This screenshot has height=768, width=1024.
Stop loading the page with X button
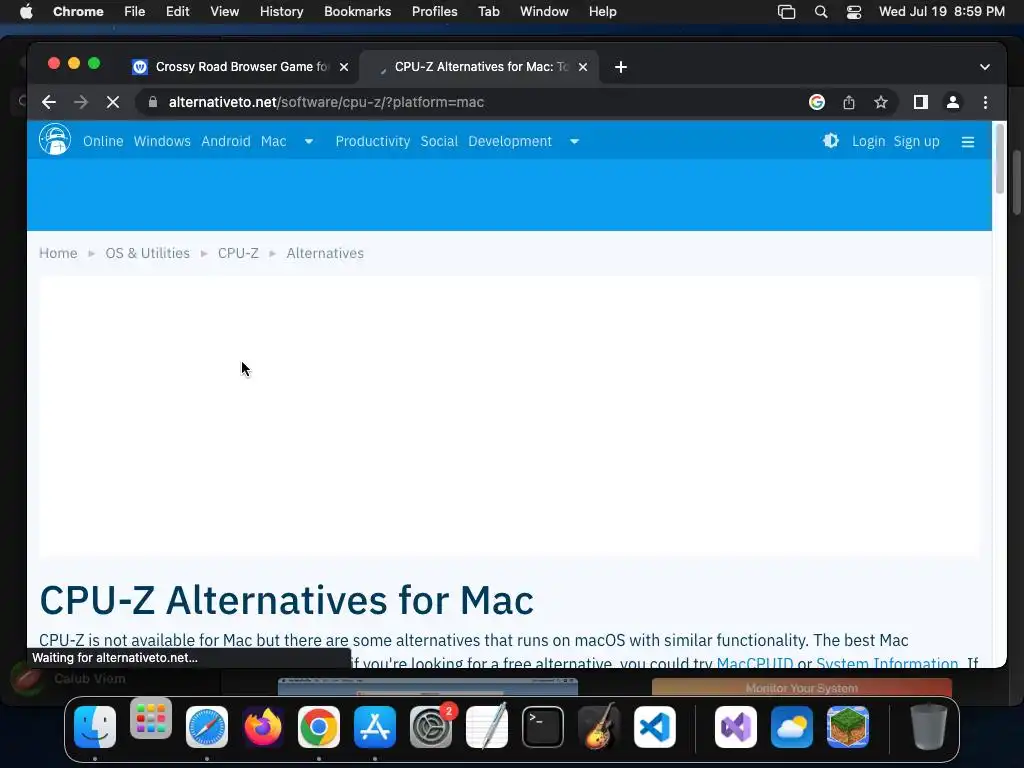point(113,102)
